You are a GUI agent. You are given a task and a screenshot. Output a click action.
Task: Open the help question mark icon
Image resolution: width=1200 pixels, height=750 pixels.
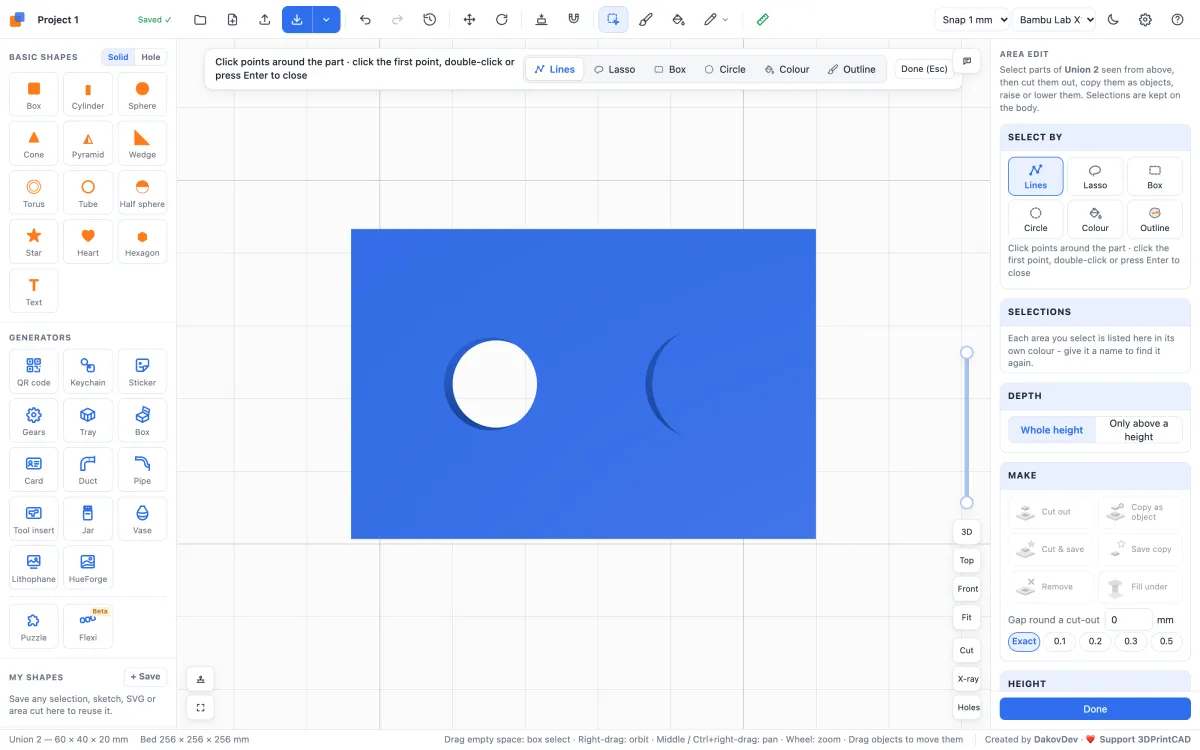coord(1176,20)
